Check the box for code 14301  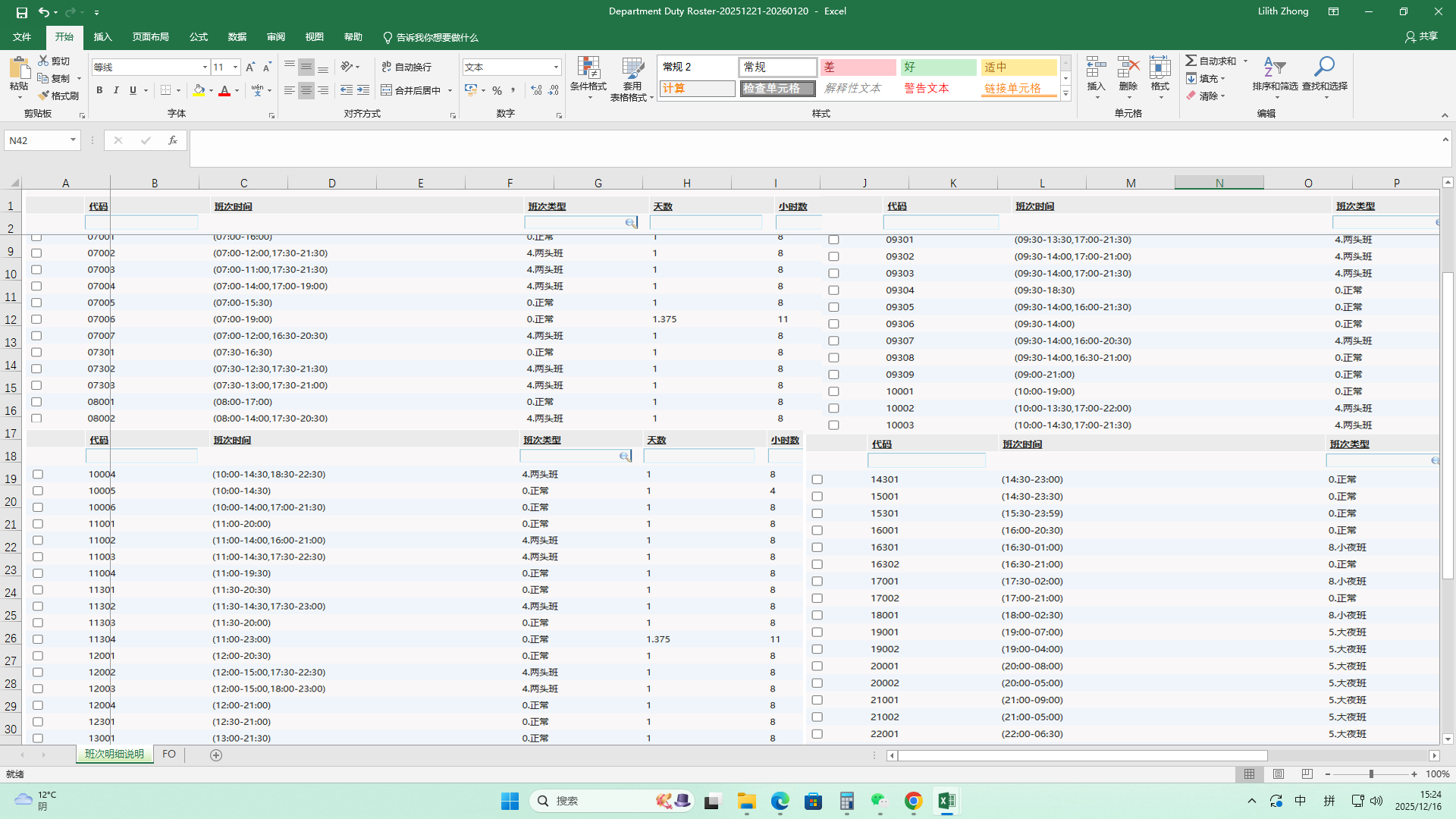(x=817, y=479)
